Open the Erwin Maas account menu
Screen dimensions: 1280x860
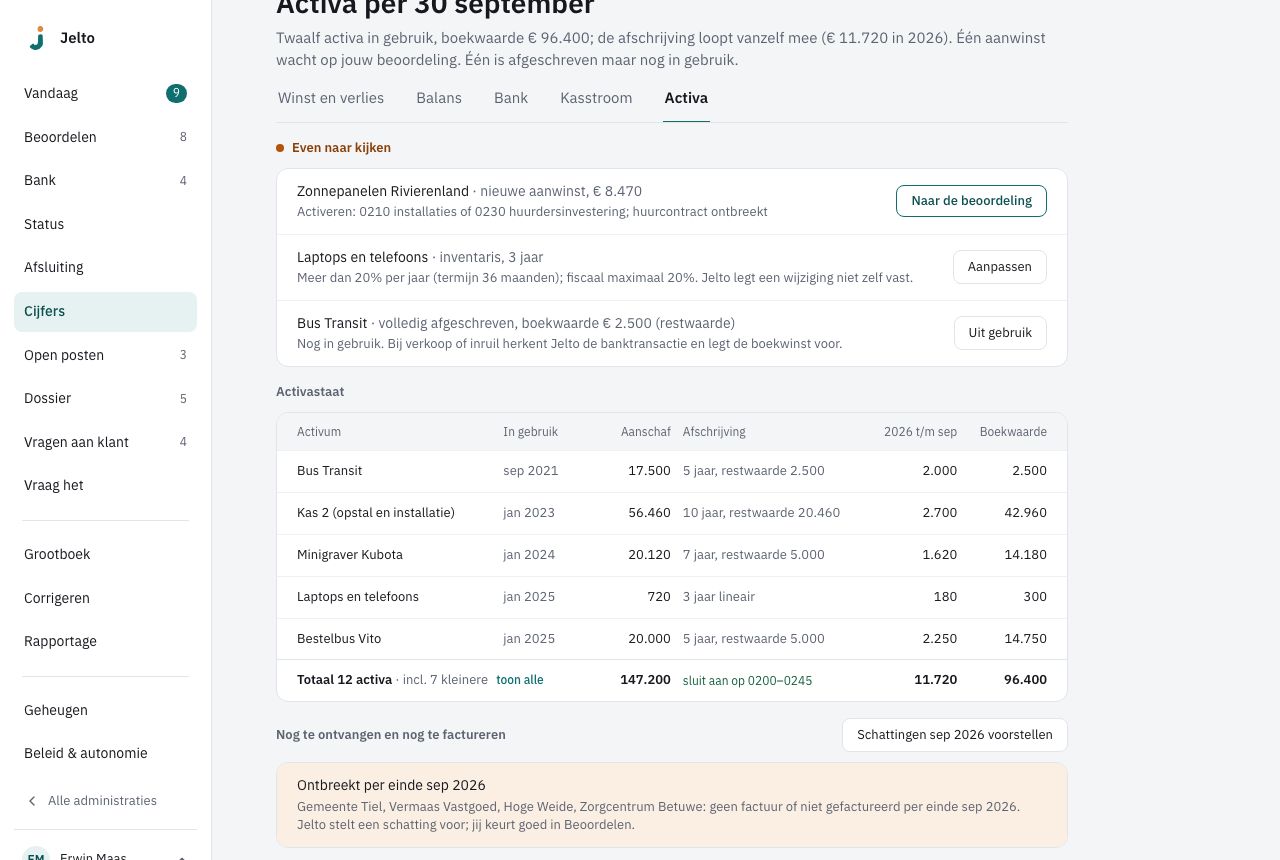(105, 853)
